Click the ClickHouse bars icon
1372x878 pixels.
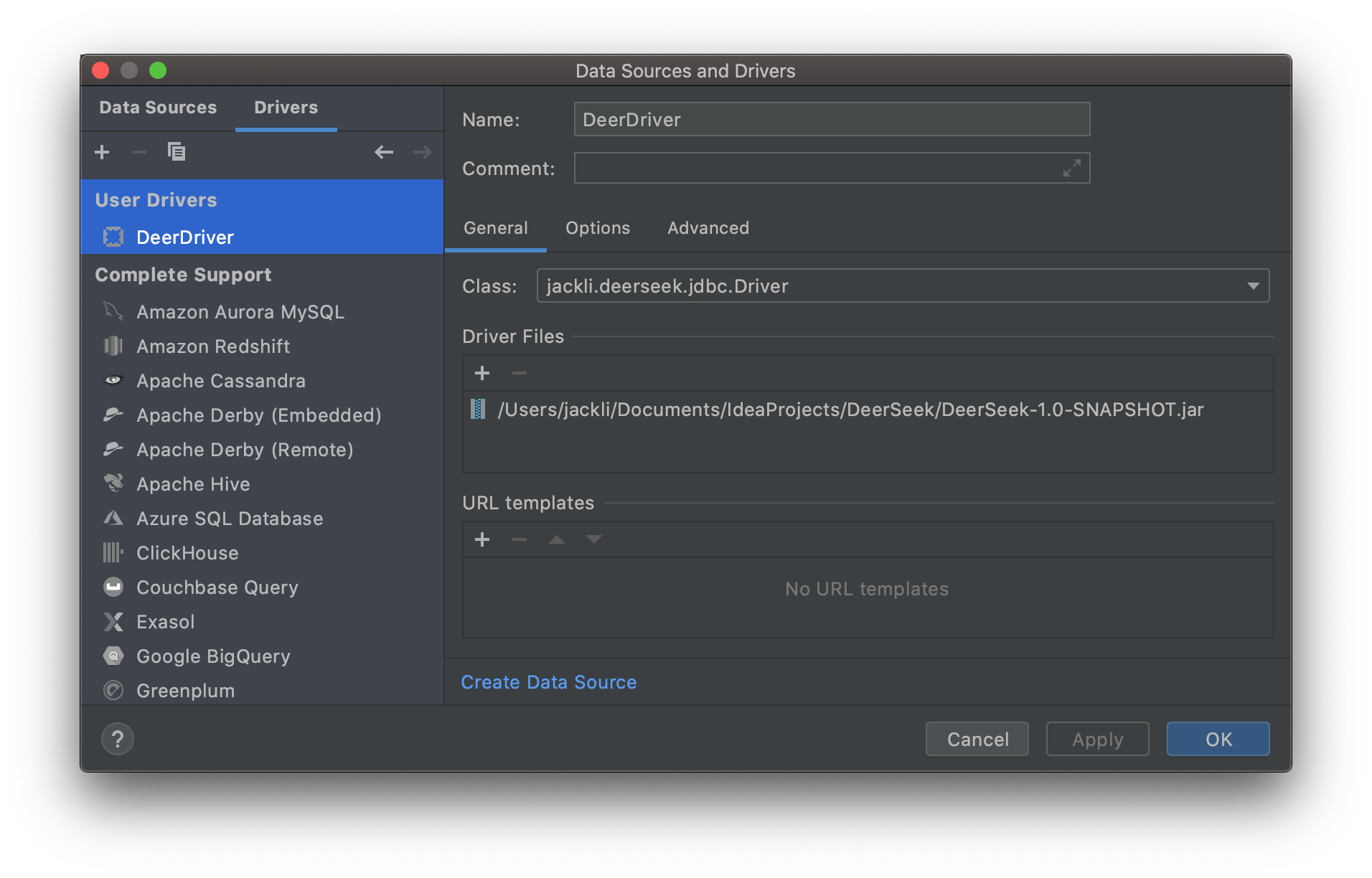pos(113,552)
